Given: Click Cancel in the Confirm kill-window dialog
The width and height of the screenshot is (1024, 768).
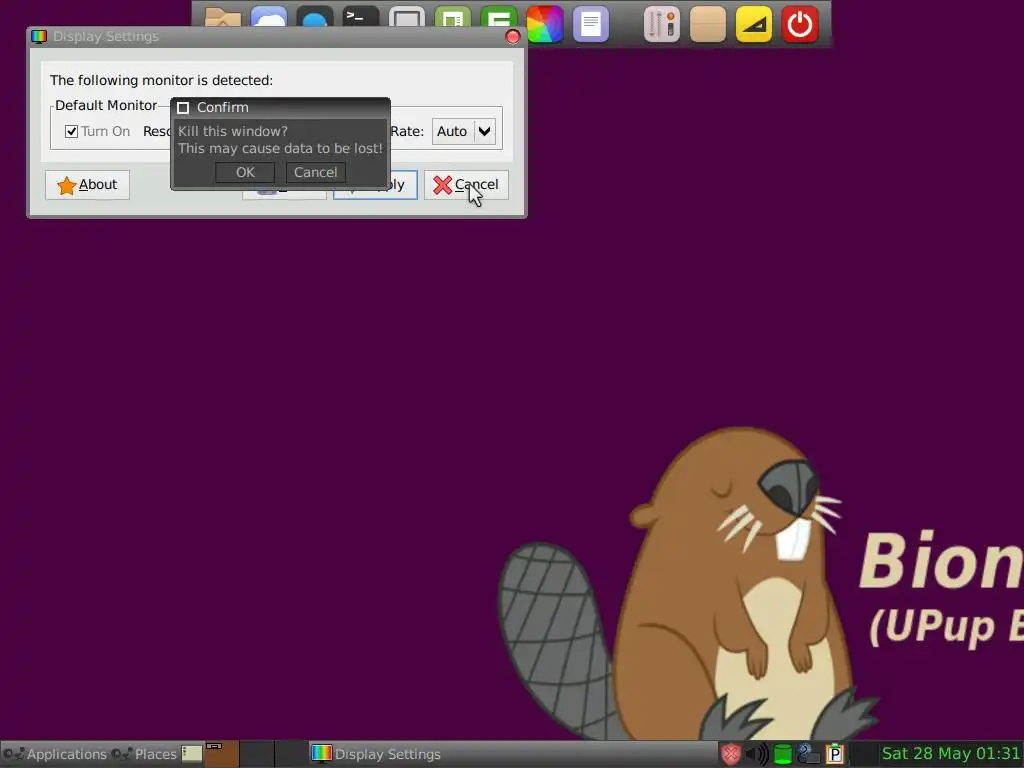Looking at the screenshot, I should tap(315, 172).
